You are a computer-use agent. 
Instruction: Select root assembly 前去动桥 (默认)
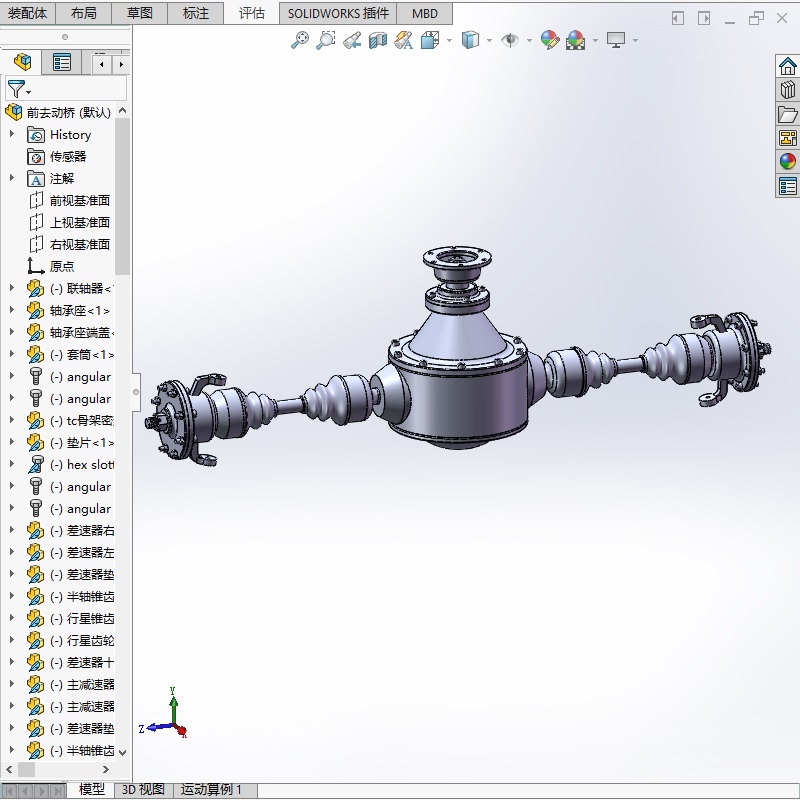click(x=68, y=112)
